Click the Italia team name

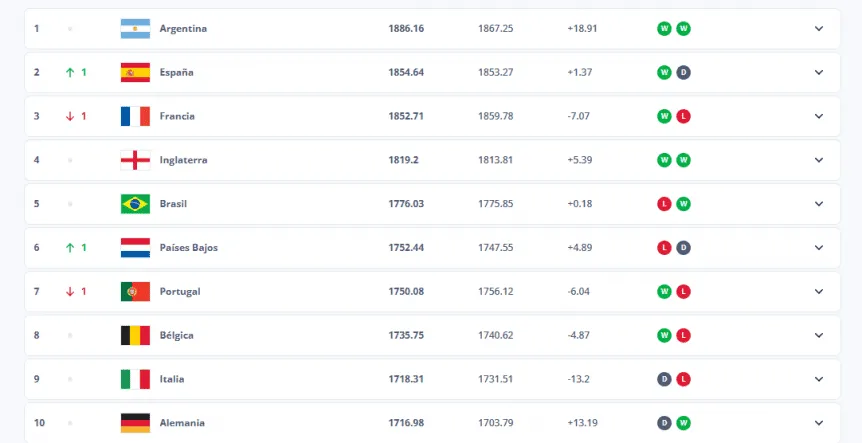(x=172, y=379)
